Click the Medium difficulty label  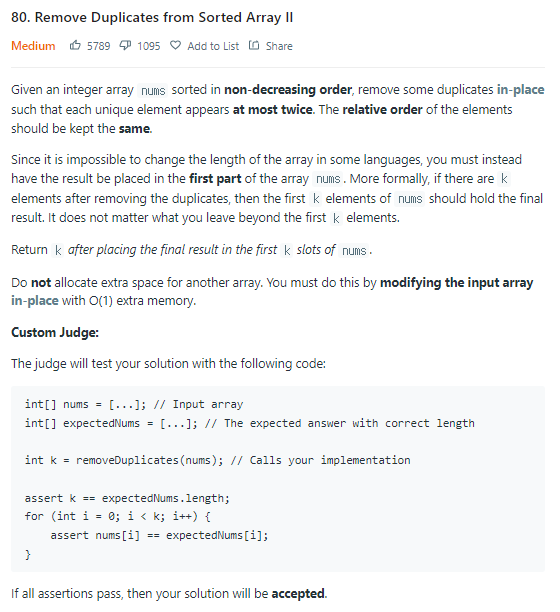33,46
